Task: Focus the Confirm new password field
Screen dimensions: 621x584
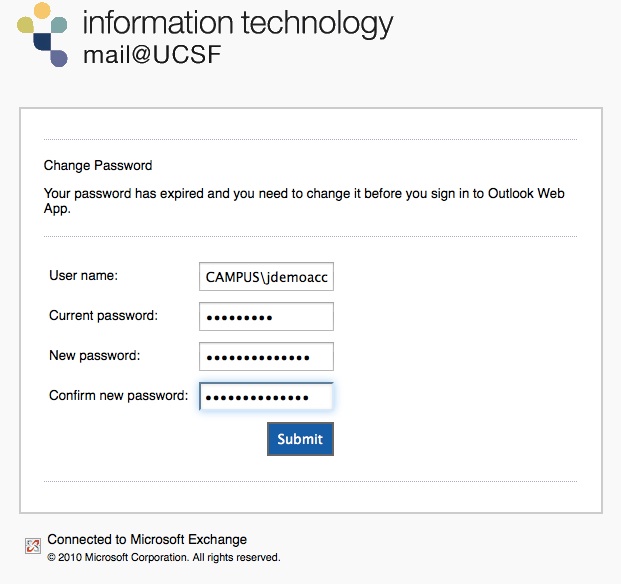Action: (x=266, y=396)
